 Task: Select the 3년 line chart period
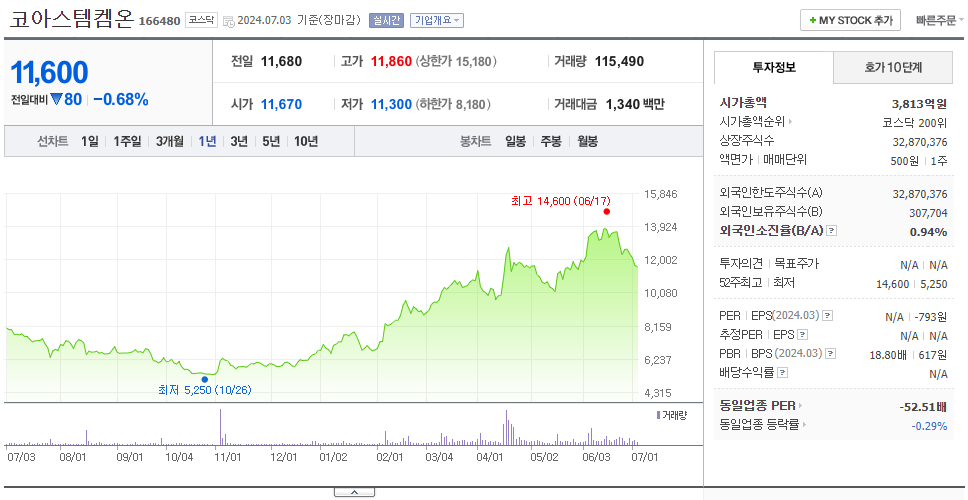click(239, 141)
